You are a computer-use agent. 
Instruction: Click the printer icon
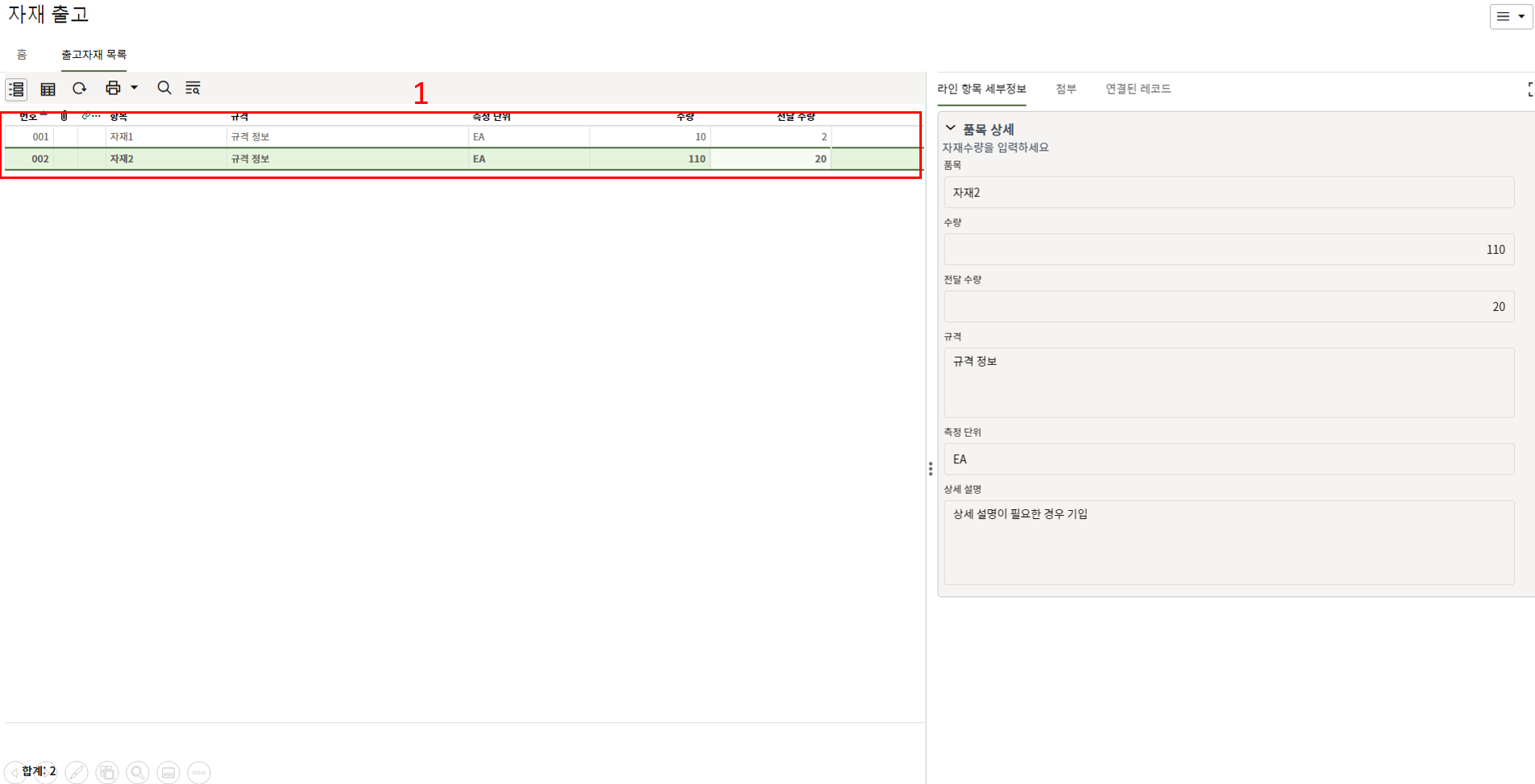(113, 88)
